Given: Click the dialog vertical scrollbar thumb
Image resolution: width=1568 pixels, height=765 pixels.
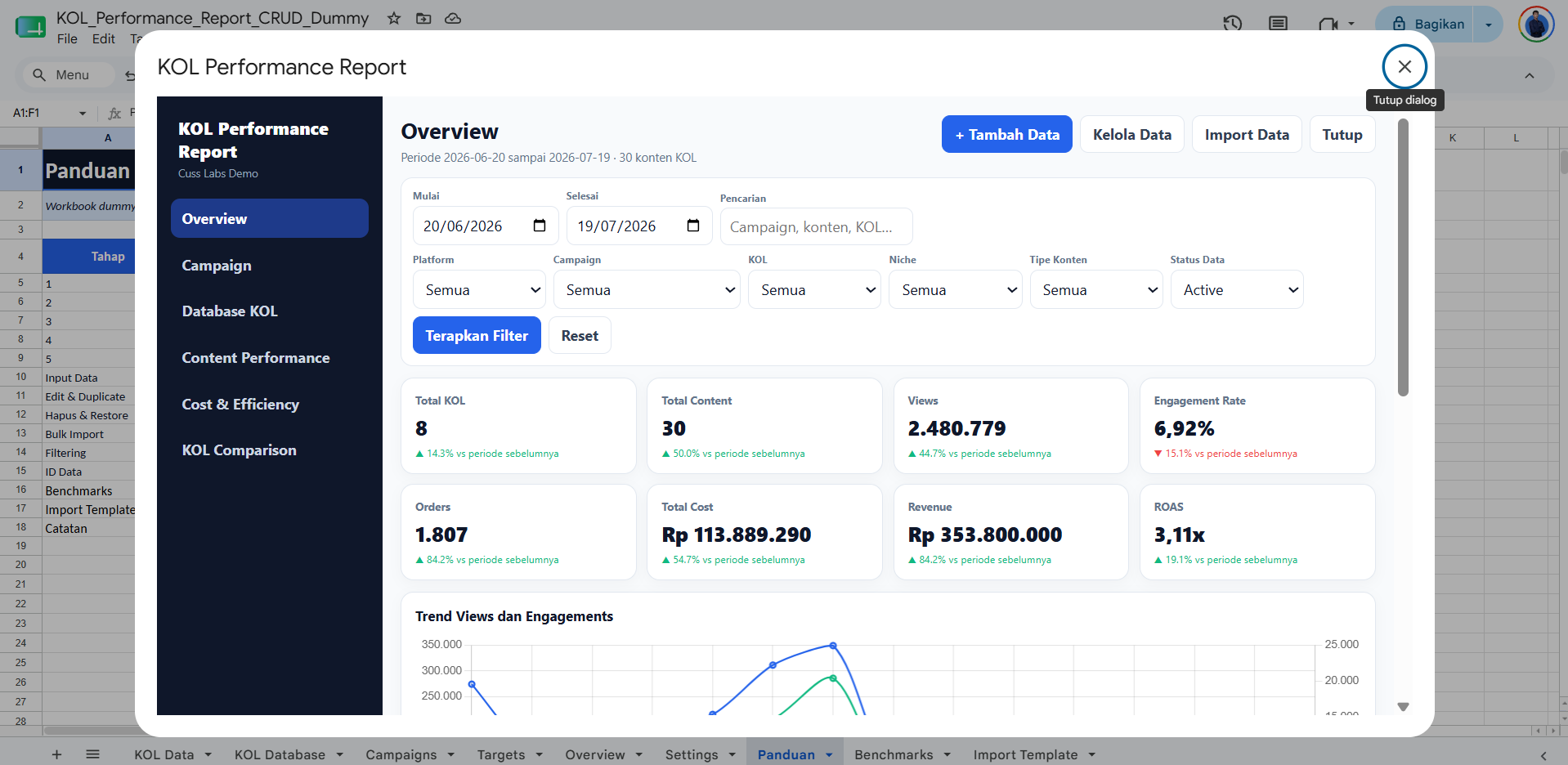Looking at the screenshot, I should 1403,258.
